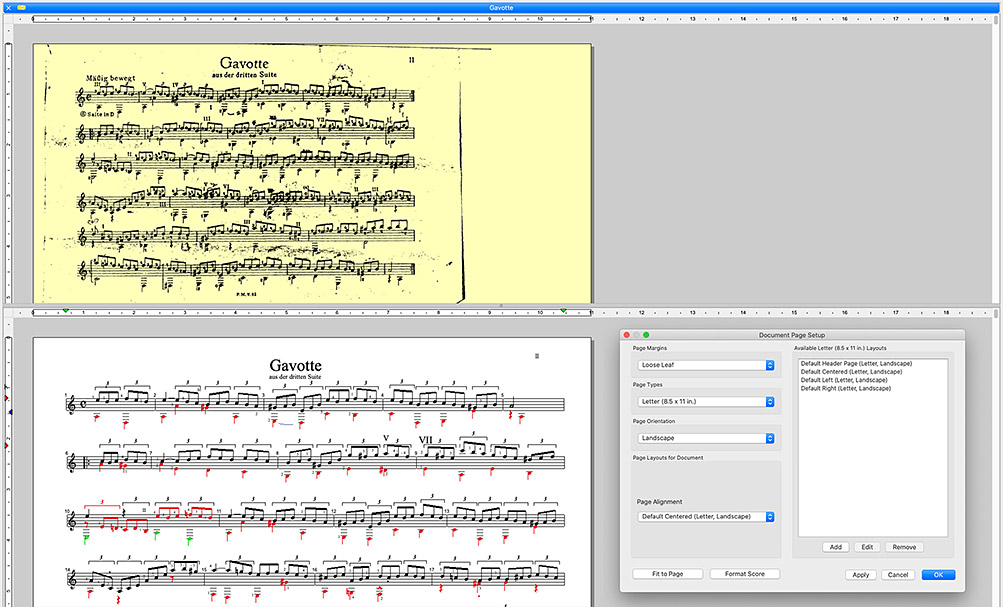Click the Gavotte title in the lower white score
The width and height of the screenshot is (1003, 607).
(295, 365)
